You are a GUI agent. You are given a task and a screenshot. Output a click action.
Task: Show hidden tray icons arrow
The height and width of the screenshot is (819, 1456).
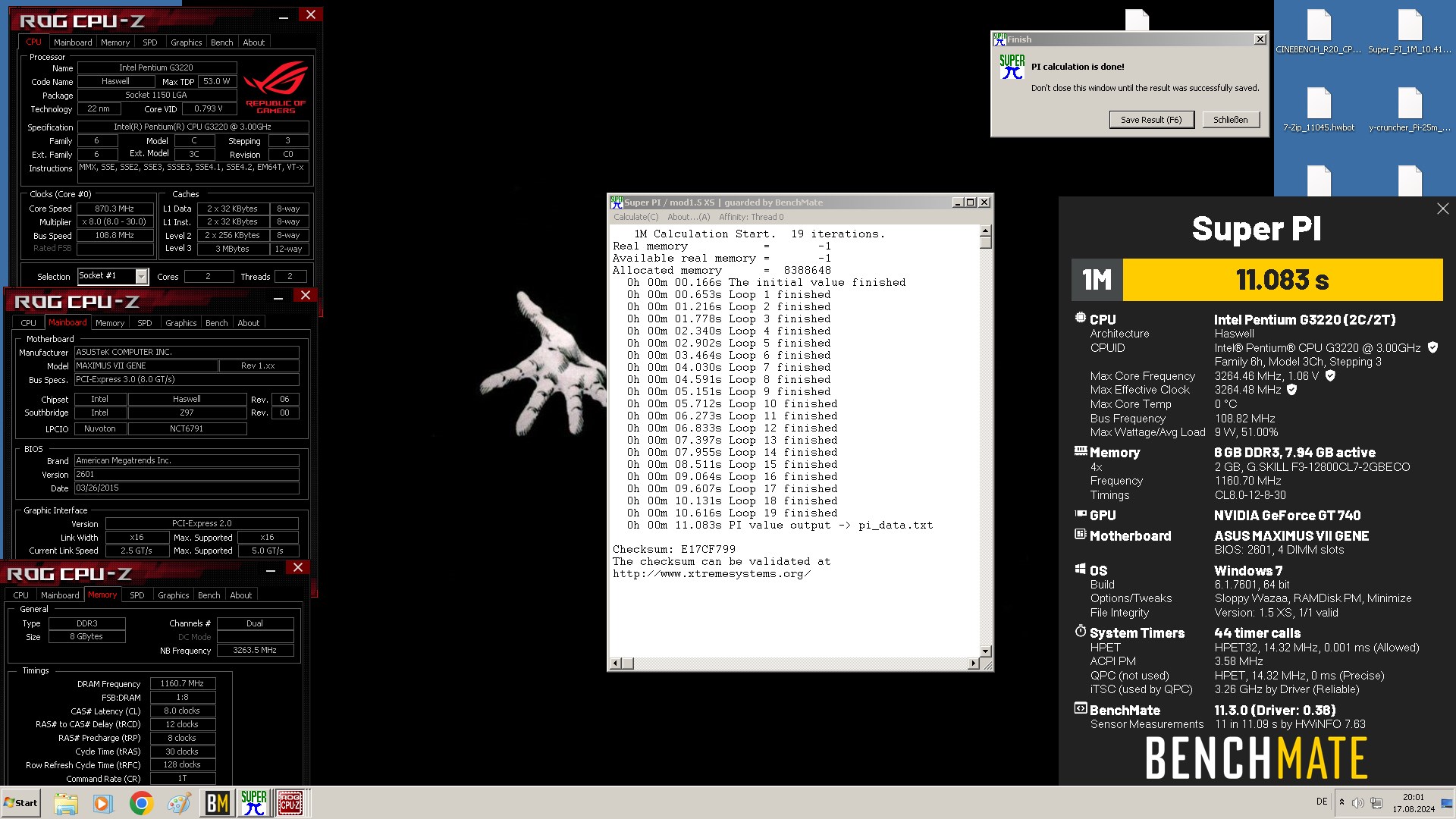(1341, 802)
